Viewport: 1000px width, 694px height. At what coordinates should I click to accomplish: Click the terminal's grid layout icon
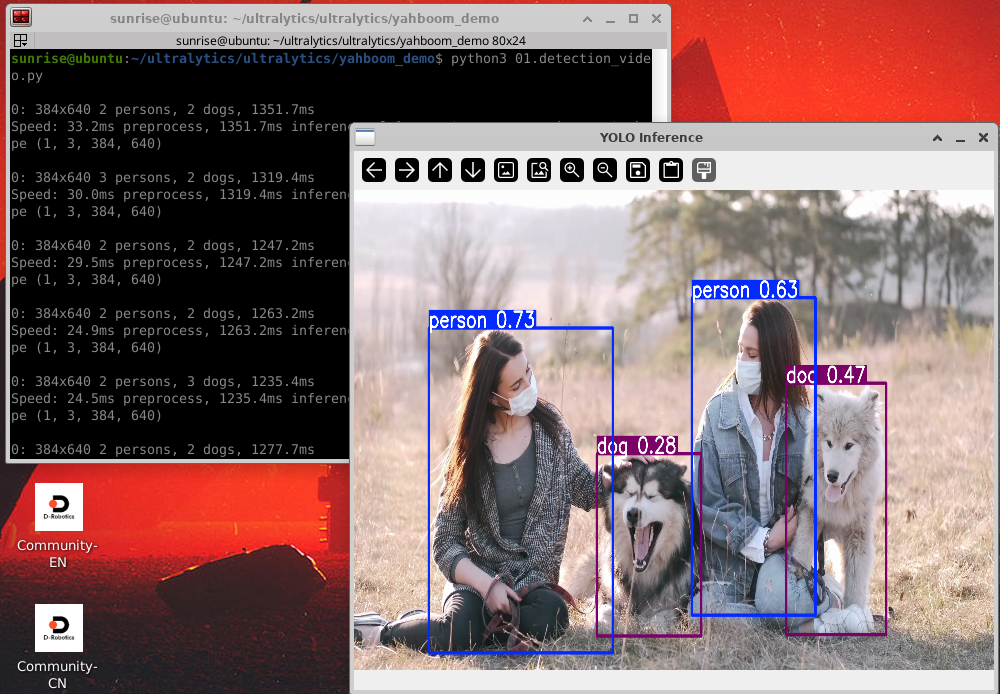coord(20,41)
